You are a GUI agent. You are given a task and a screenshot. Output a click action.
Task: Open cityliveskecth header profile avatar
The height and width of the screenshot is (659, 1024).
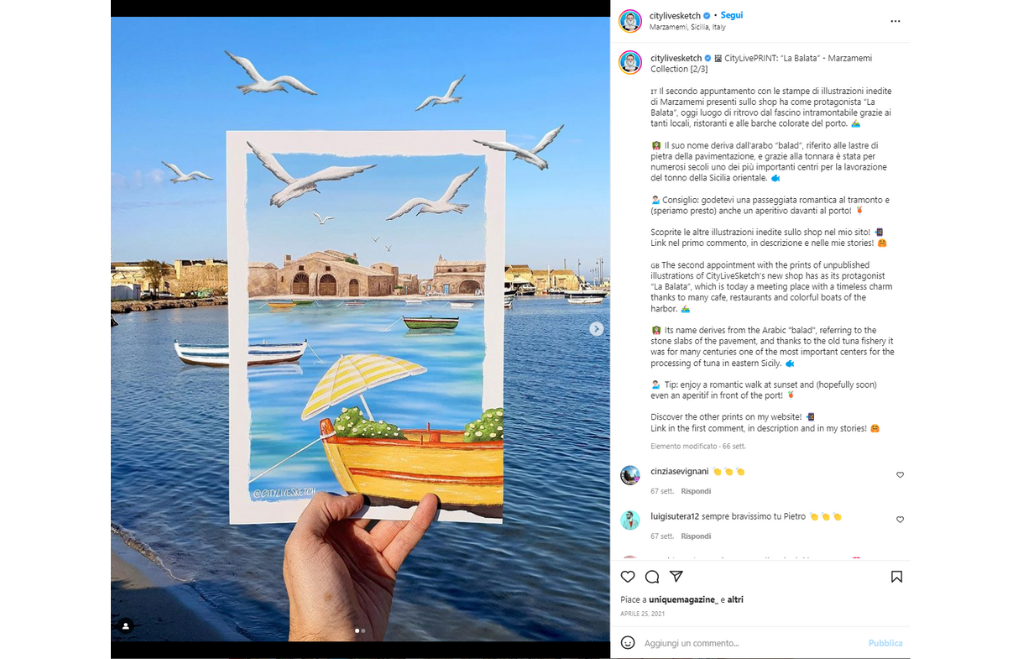tap(630, 21)
